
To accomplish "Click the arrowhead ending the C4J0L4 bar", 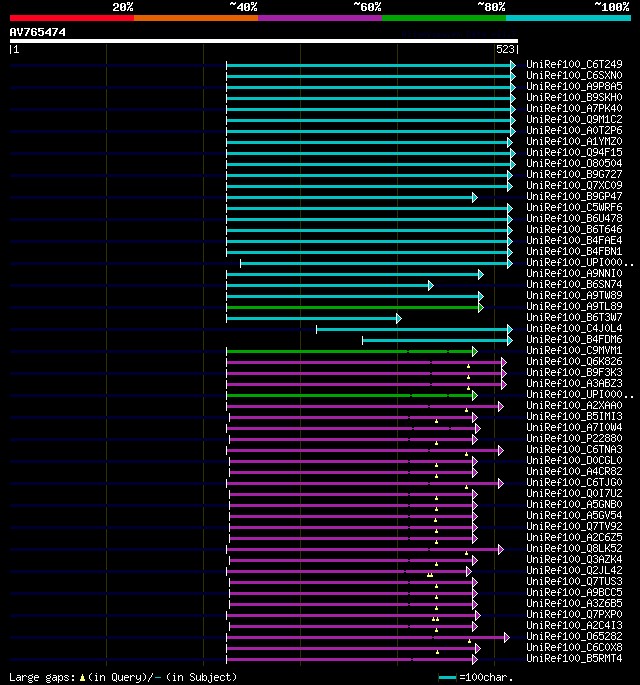I will click(509, 329).
